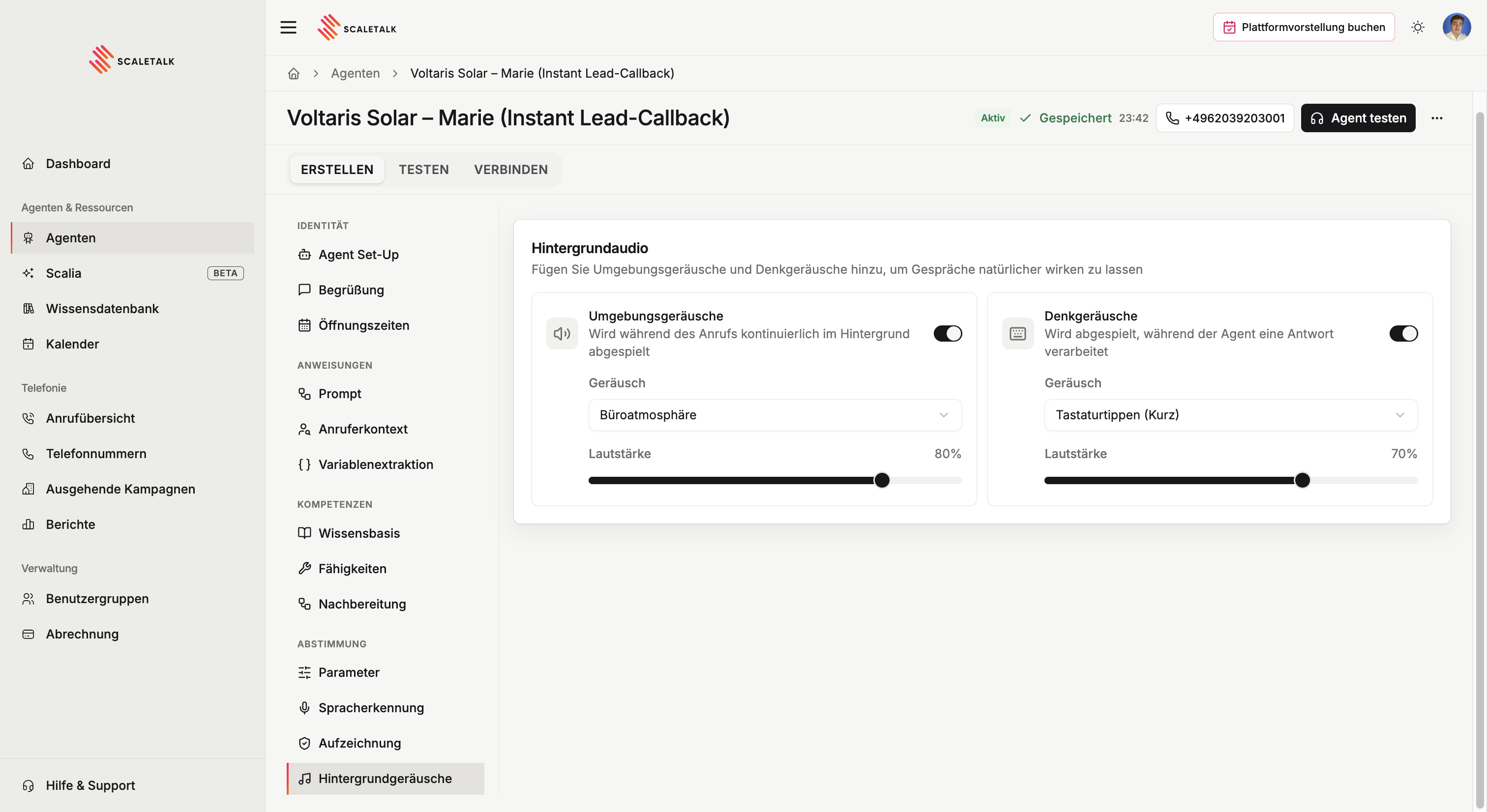
Task: Click the phone number +4962039203001 button
Action: [x=1224, y=118]
